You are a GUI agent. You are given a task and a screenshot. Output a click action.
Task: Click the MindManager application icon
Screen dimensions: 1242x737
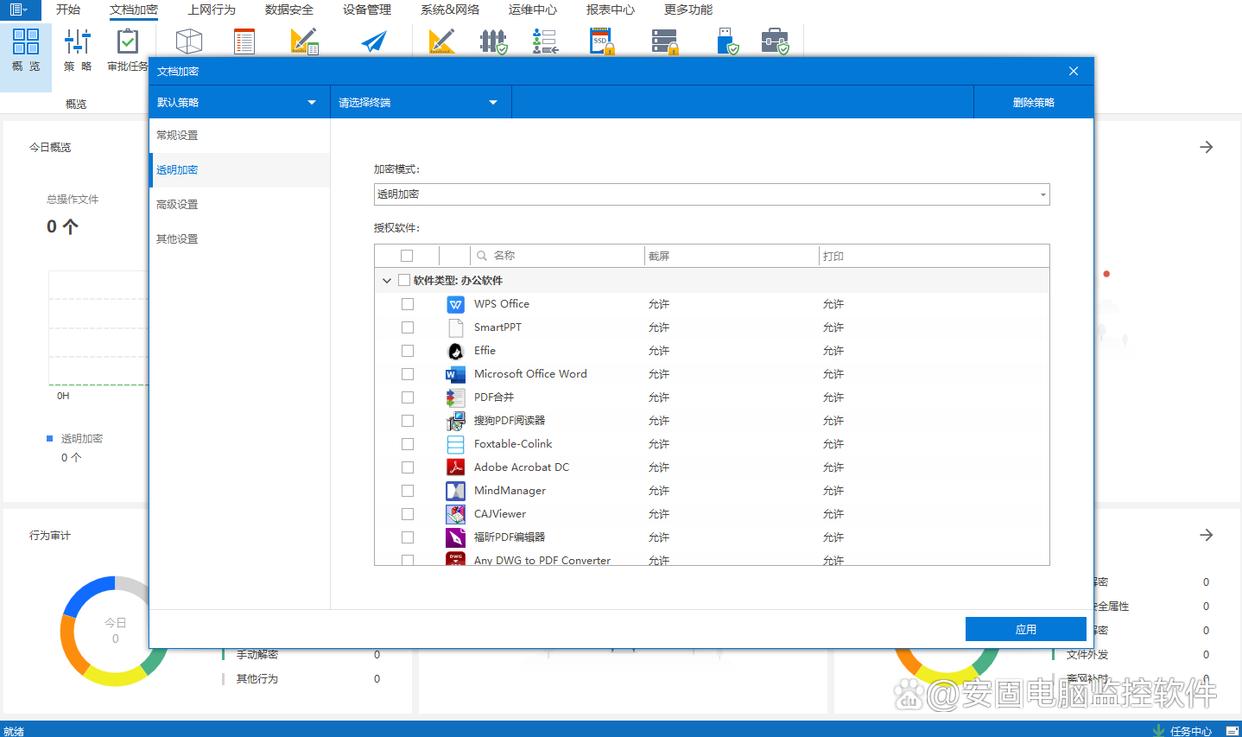click(x=456, y=491)
